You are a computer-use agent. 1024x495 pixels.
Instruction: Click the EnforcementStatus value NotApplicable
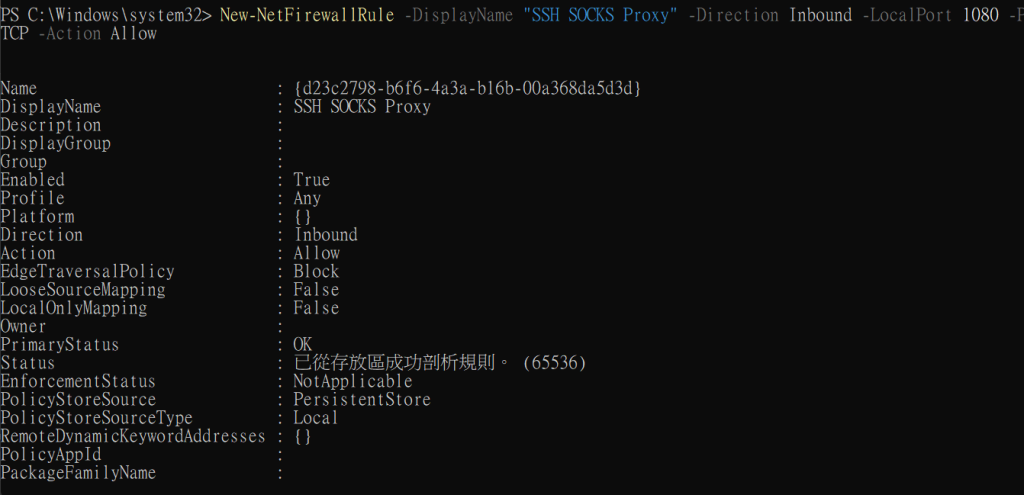(353, 381)
